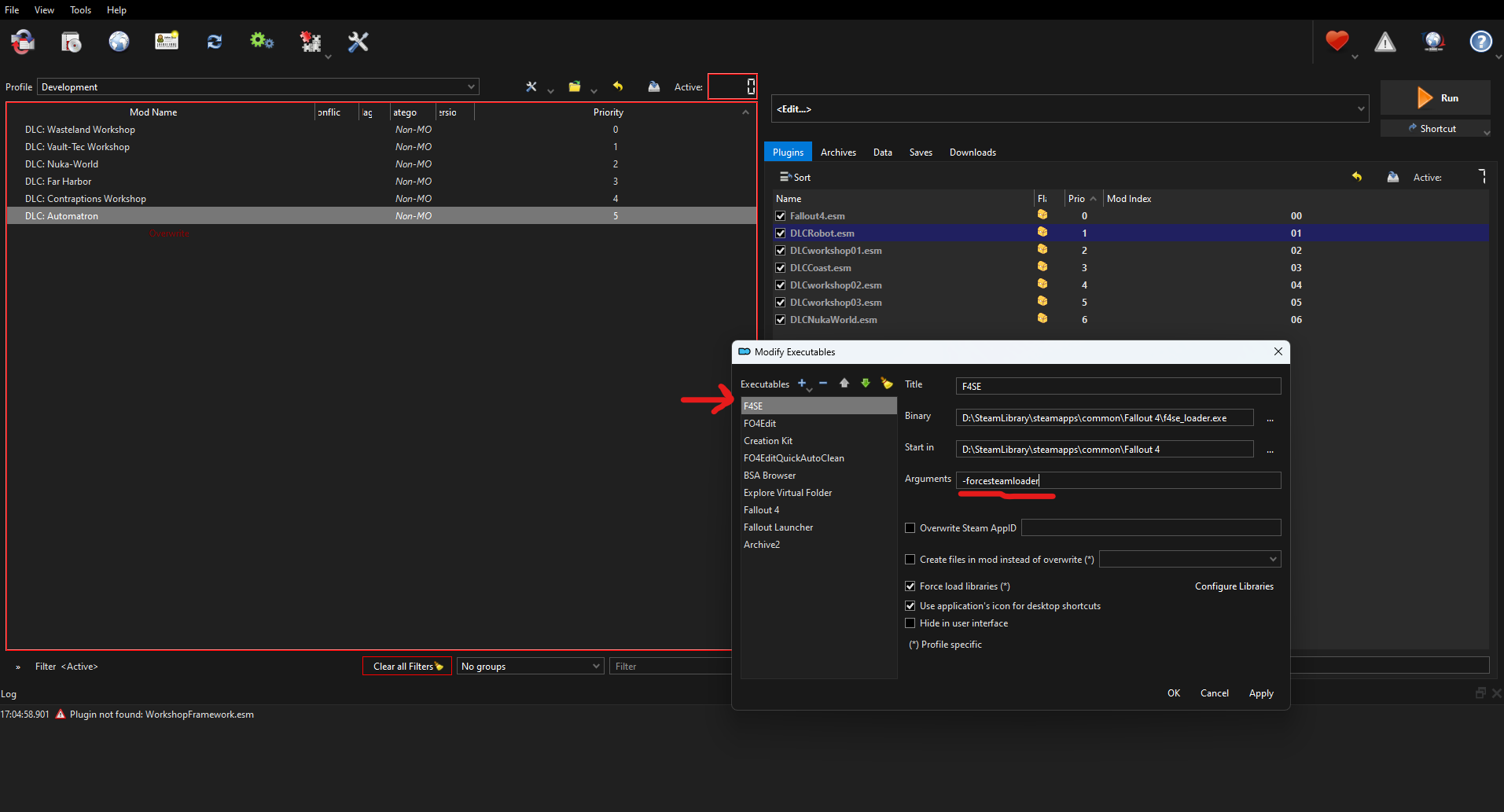Switch to the Archives tab
Viewport: 1504px width, 812px height.
tap(838, 152)
